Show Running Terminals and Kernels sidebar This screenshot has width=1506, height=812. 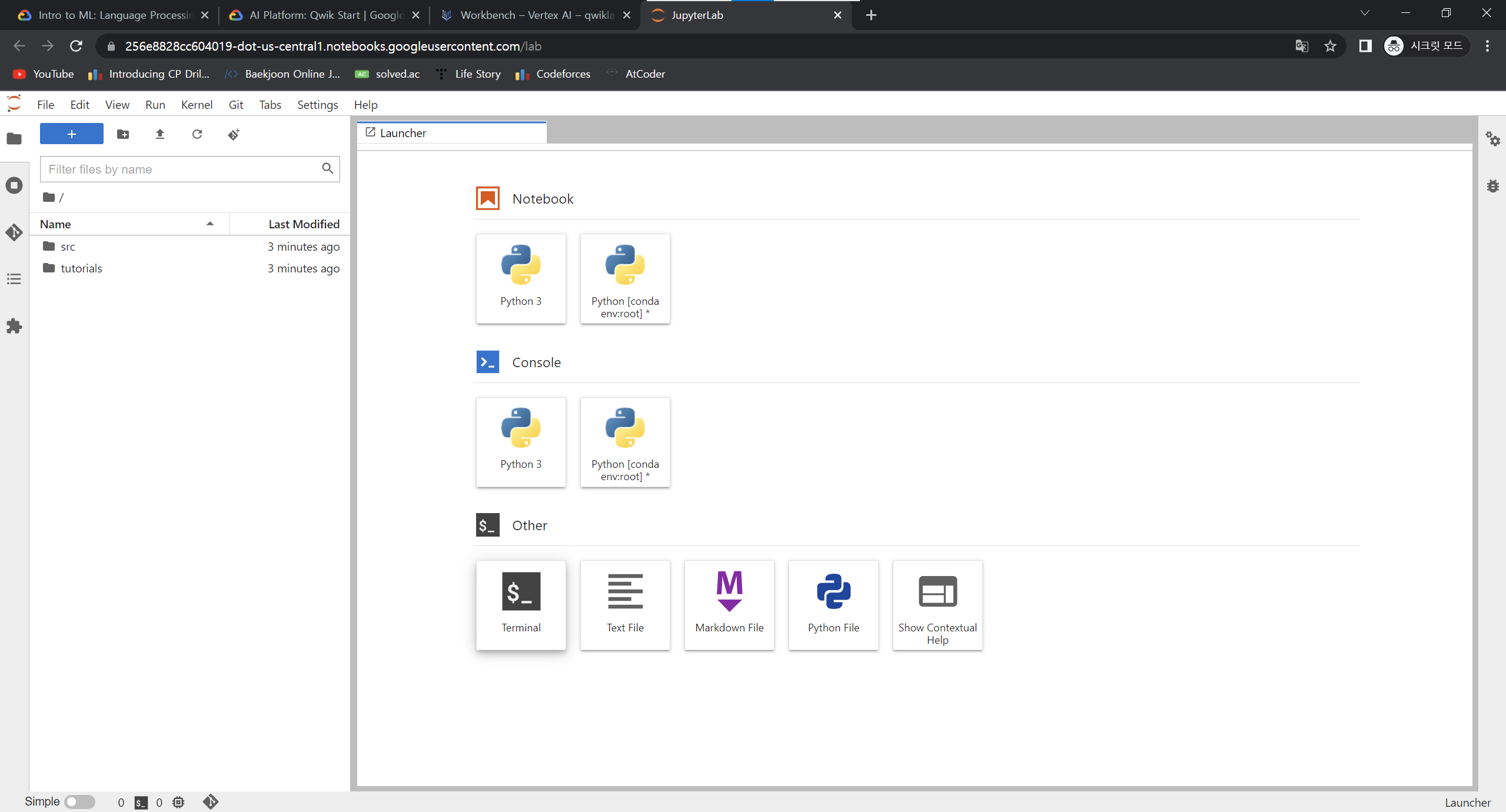click(14, 185)
